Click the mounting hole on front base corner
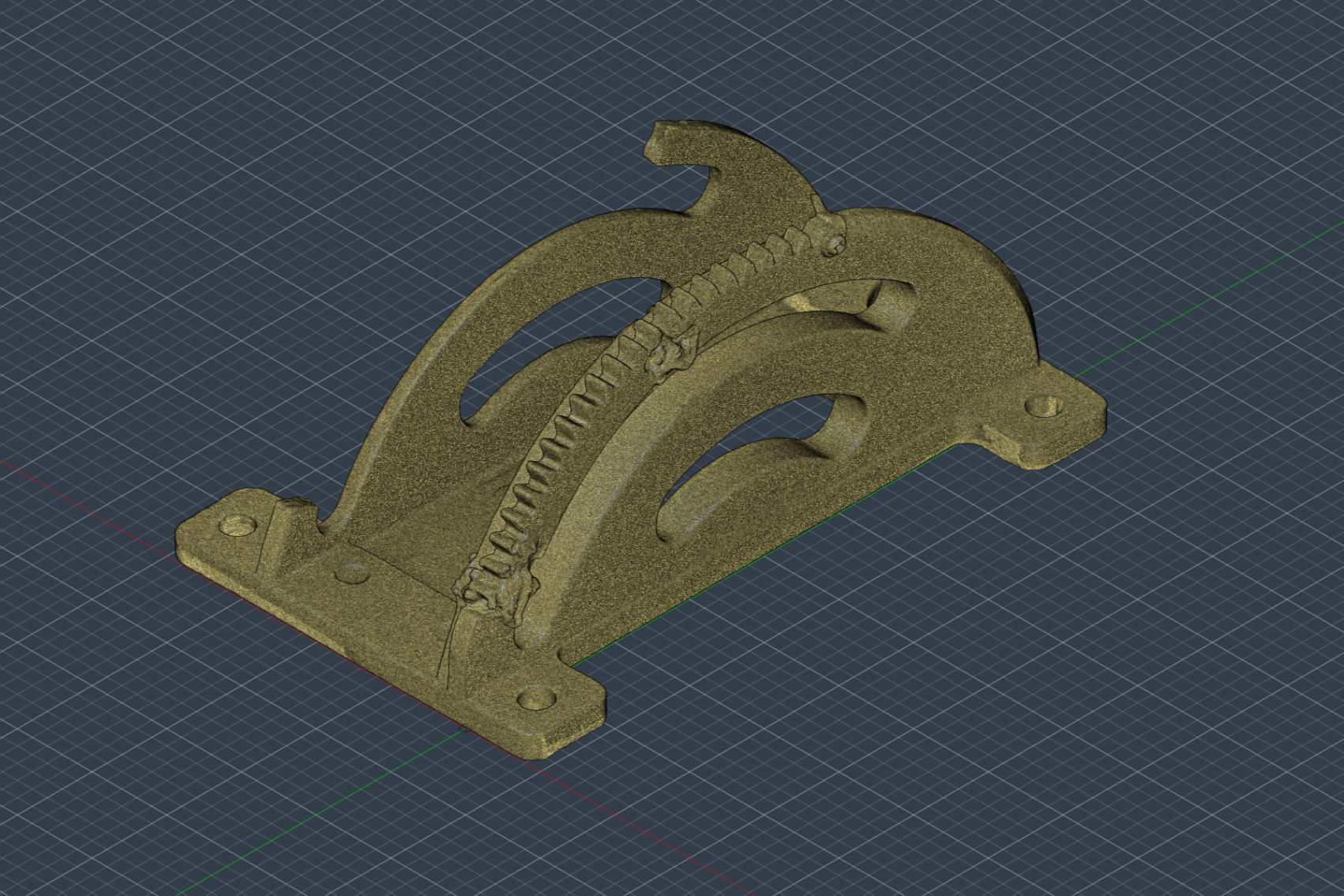Screen dimensions: 1344x896 pyautogui.click(x=537, y=698)
